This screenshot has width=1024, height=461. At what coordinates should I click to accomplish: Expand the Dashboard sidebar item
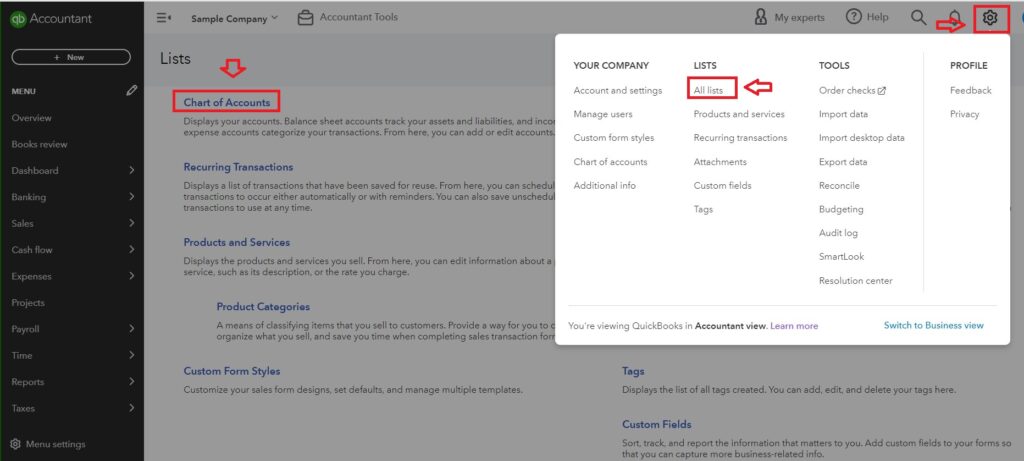tap(131, 170)
